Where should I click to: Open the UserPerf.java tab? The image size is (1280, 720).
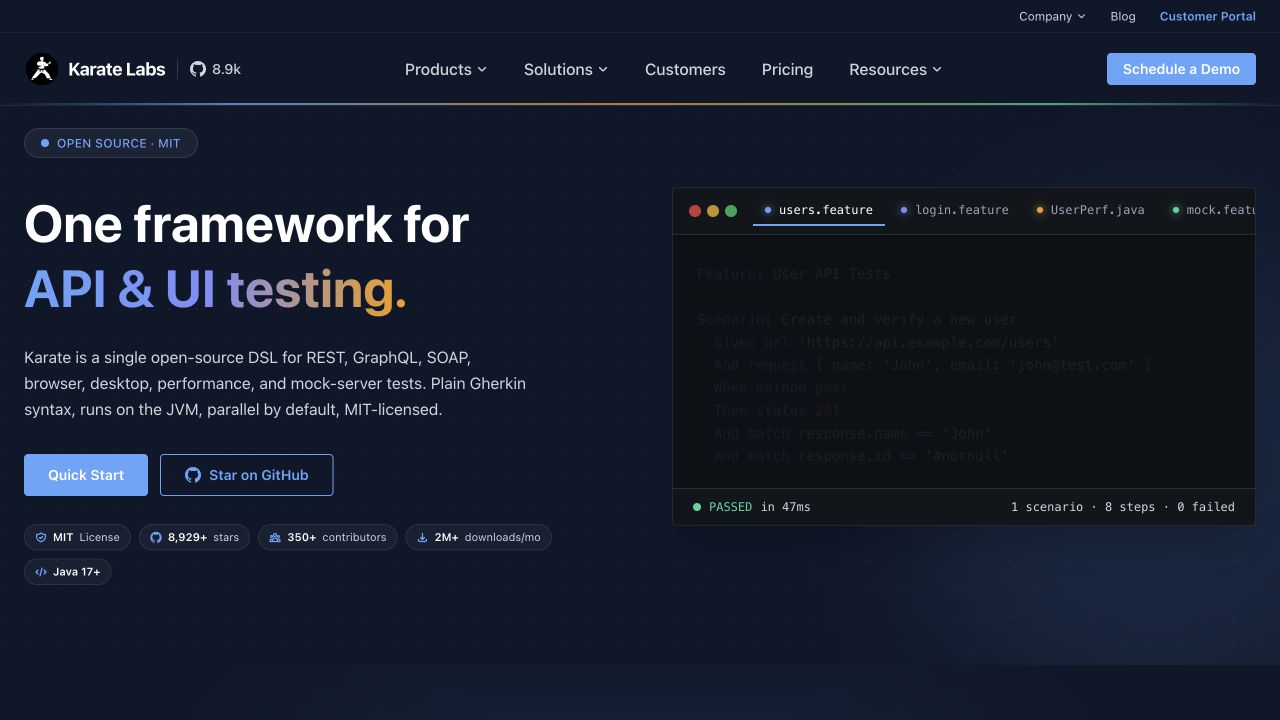(x=1090, y=210)
